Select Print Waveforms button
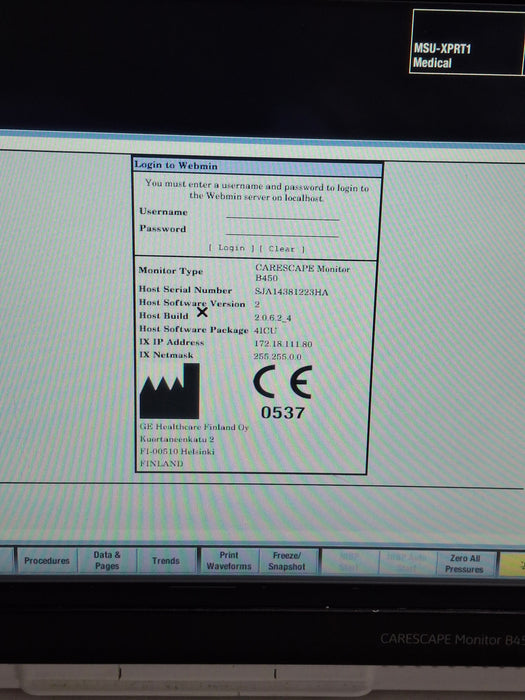This screenshot has width=525, height=700. pos(229,561)
